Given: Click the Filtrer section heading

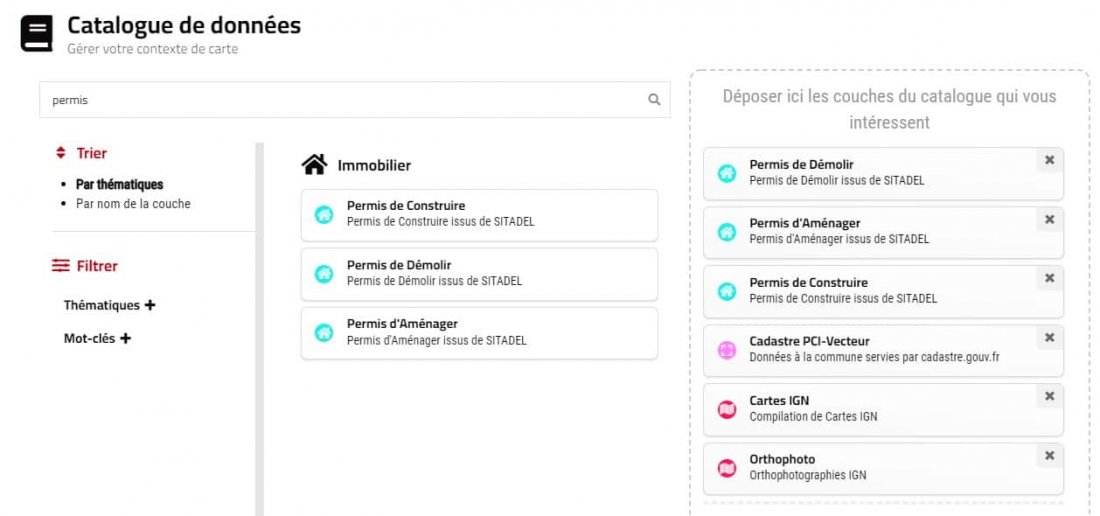Looking at the screenshot, I should 96,266.
